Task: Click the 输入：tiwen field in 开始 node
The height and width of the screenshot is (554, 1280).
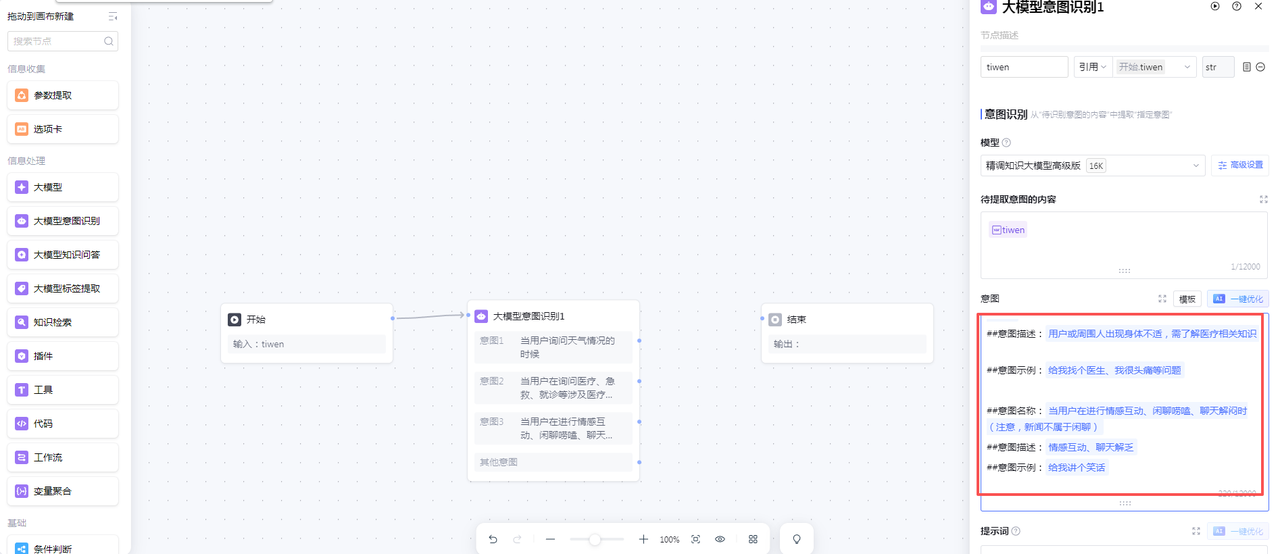Action: (307, 344)
